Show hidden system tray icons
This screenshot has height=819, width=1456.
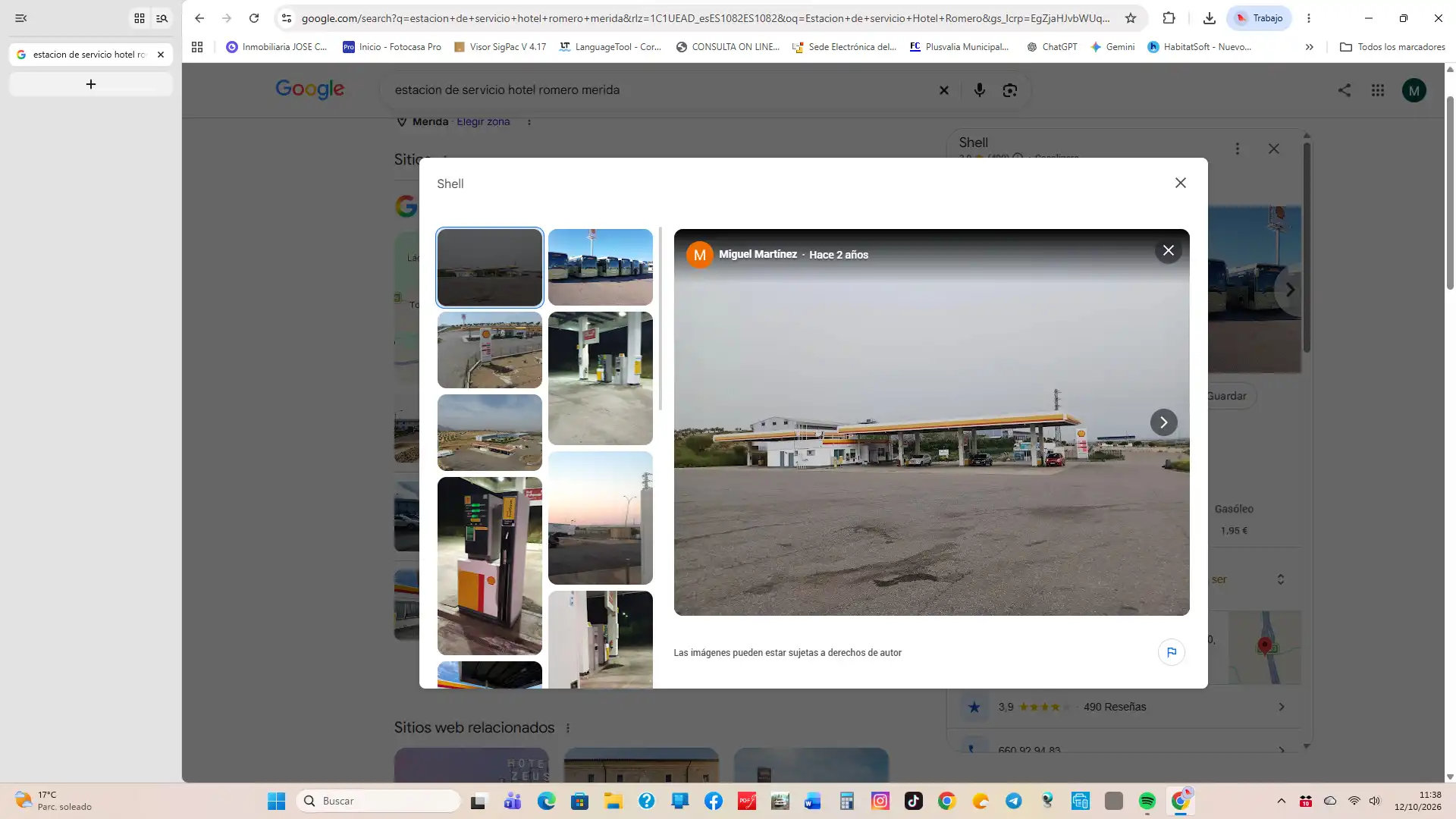[1282, 801]
